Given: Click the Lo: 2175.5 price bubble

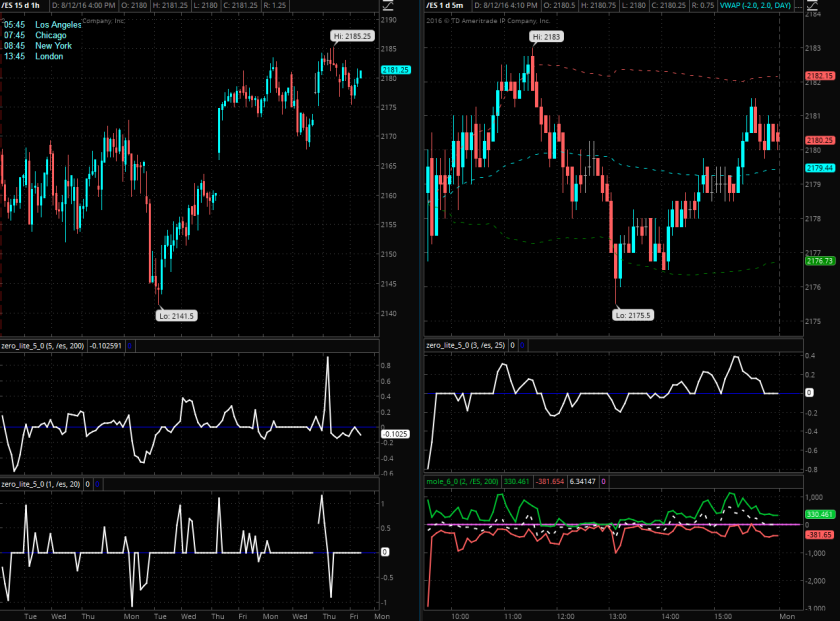Looking at the screenshot, I should [x=631, y=314].
